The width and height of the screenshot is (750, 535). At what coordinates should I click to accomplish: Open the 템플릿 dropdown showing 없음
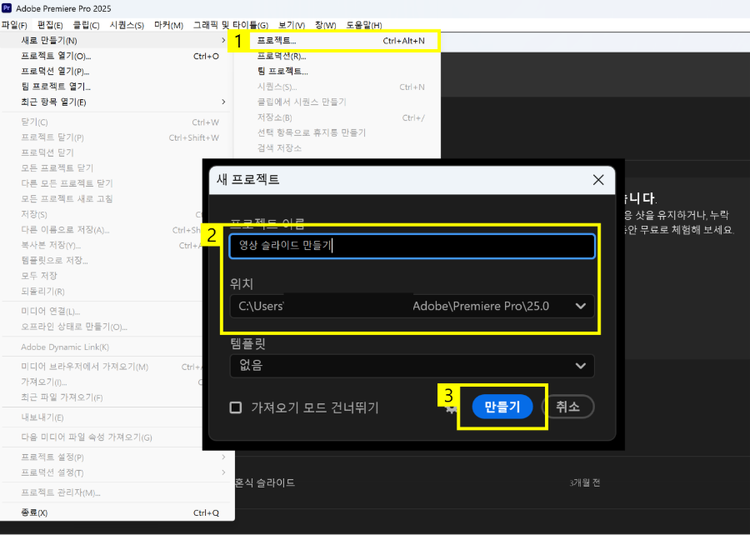pyautogui.click(x=412, y=366)
